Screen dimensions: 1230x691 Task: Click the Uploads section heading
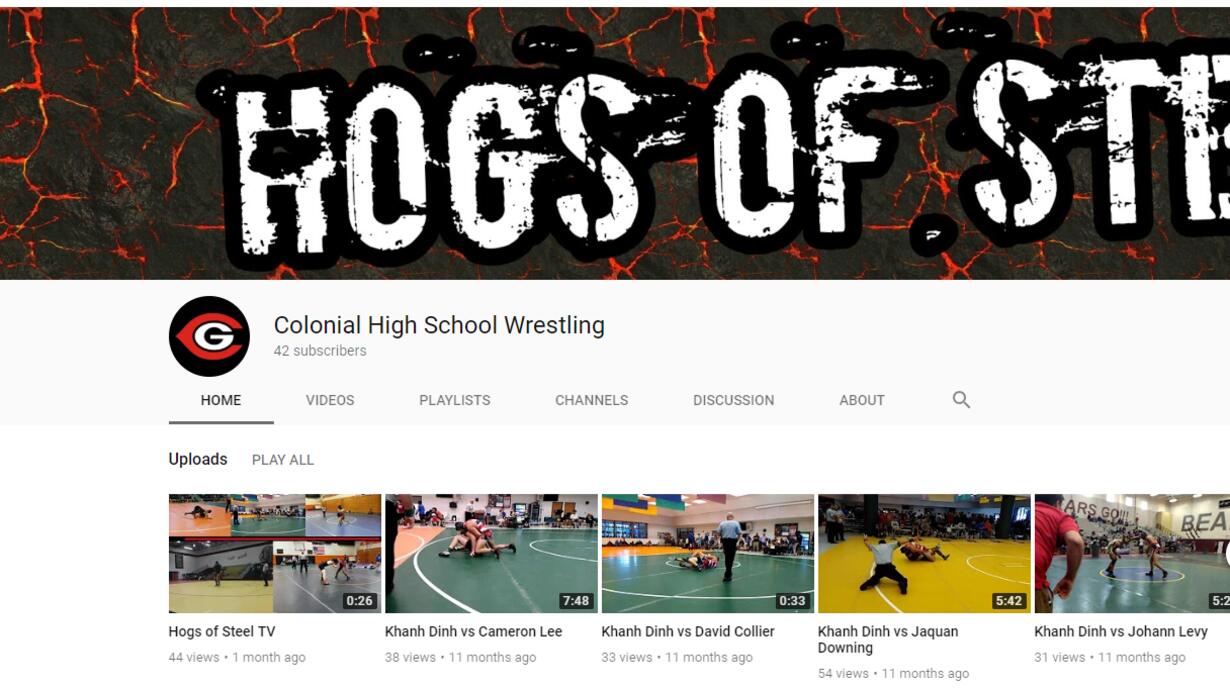click(198, 459)
